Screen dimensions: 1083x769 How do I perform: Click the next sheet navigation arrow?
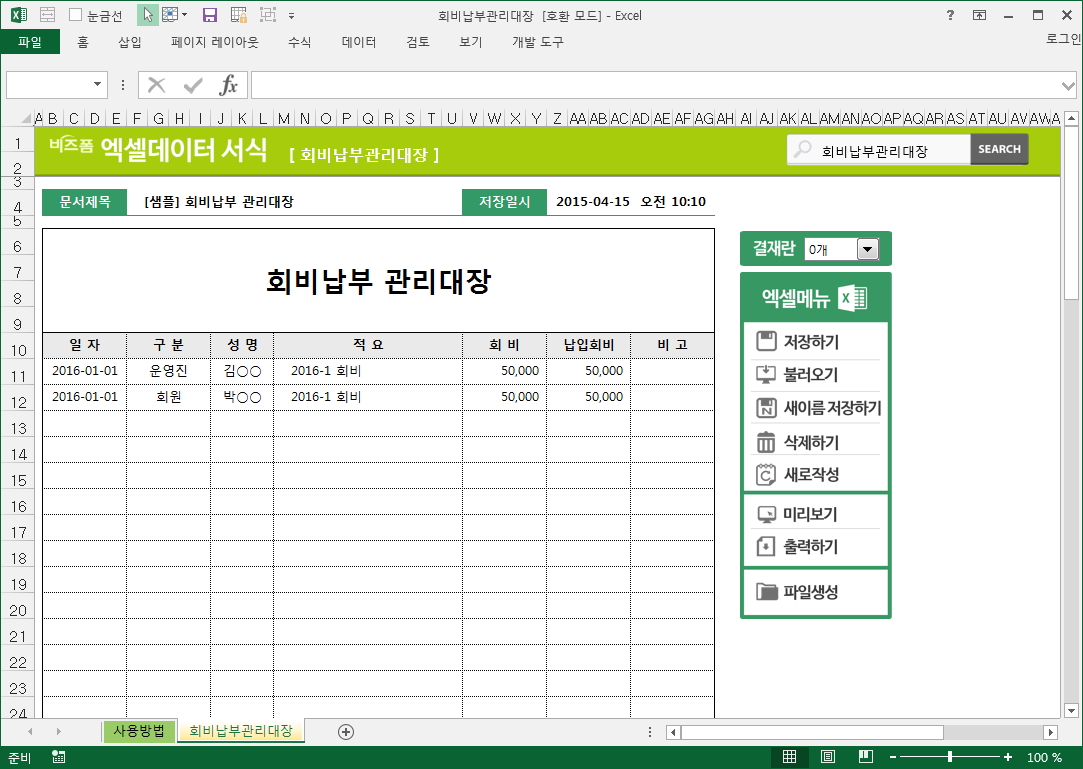[x=58, y=731]
